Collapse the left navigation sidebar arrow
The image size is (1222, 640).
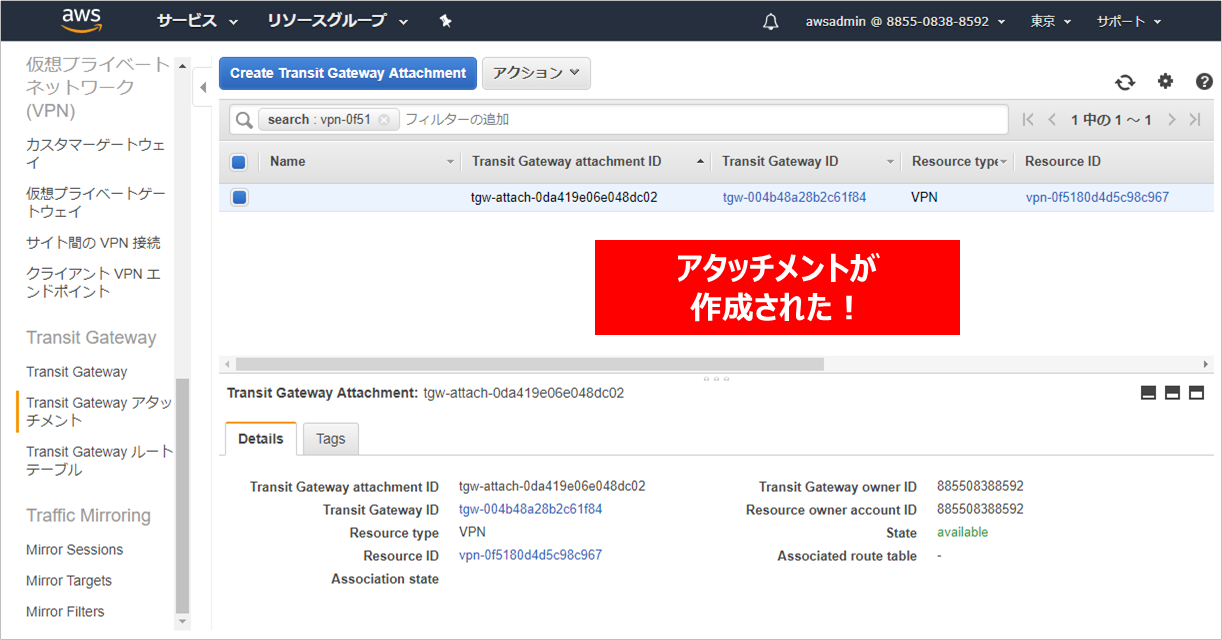coord(203,88)
